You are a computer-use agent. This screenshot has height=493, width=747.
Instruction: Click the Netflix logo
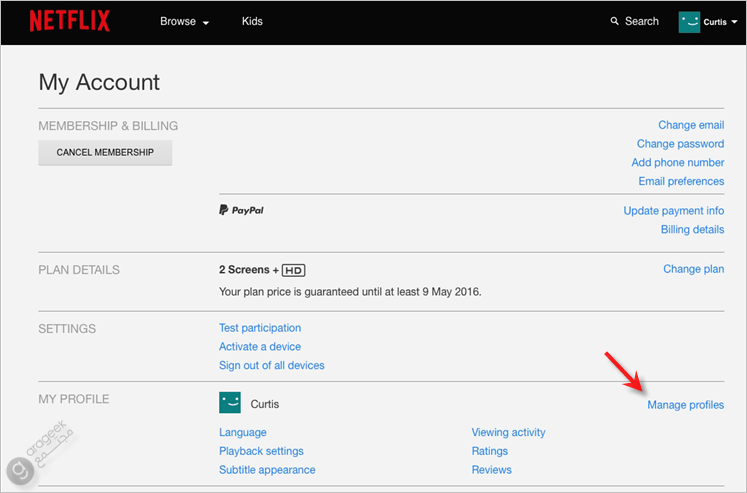tap(70, 21)
